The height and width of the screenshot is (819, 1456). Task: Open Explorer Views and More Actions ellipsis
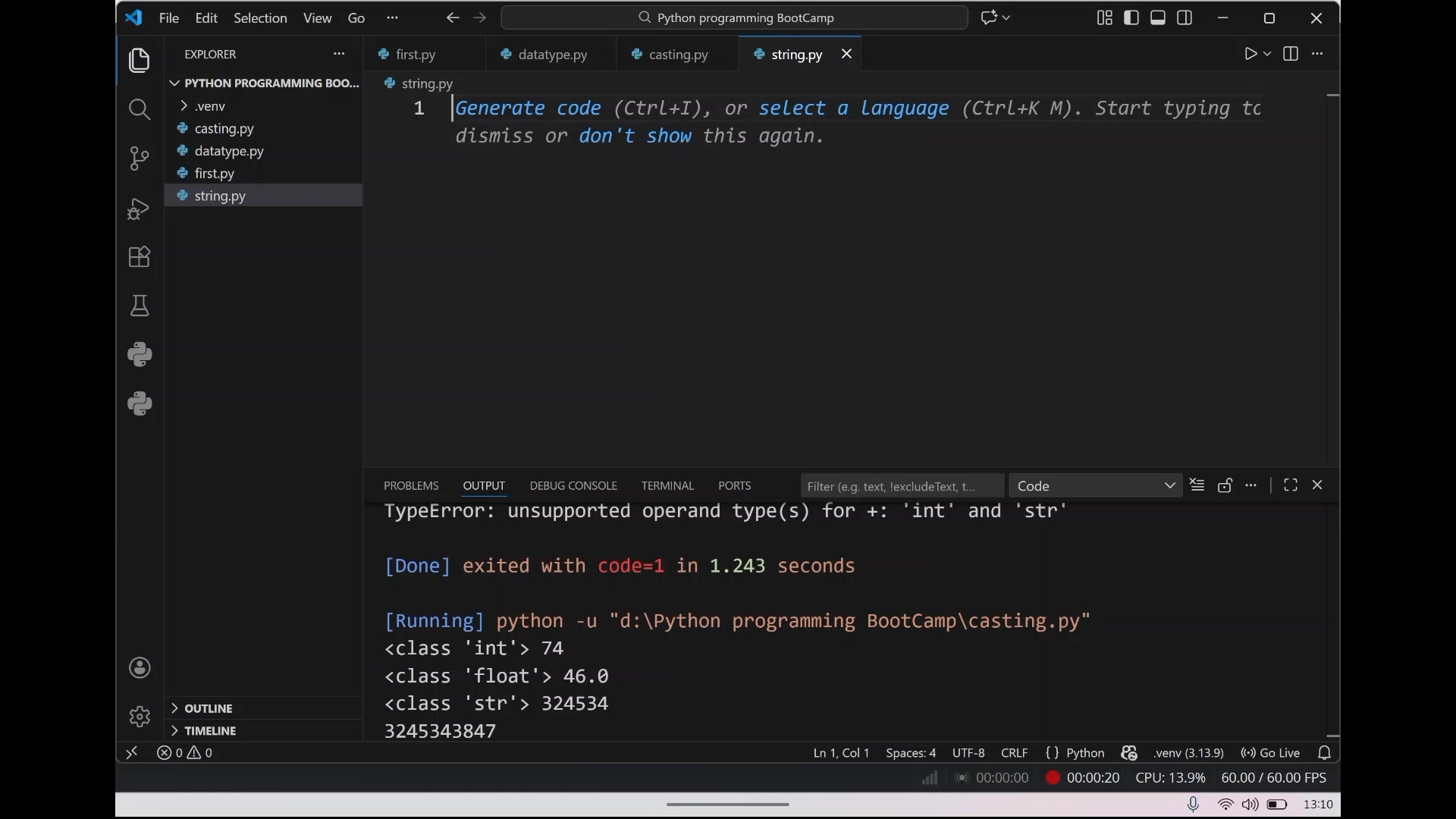pos(339,54)
